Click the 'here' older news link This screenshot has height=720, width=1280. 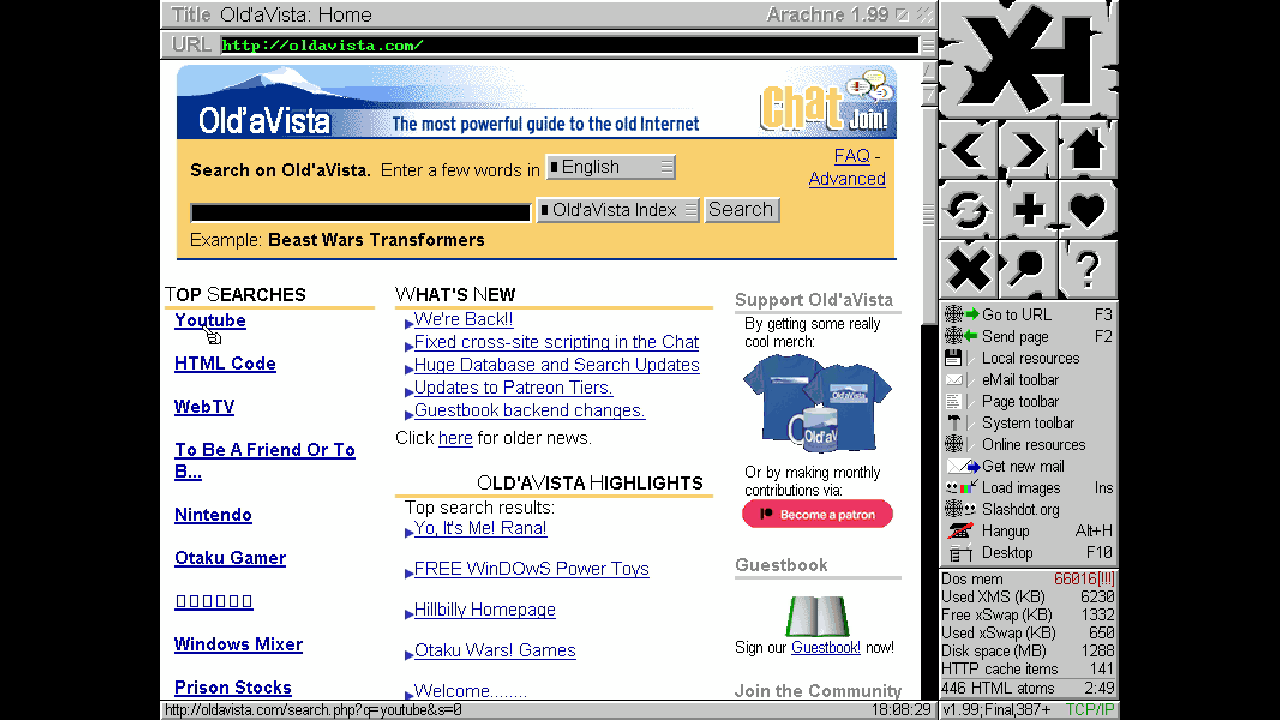click(x=455, y=438)
